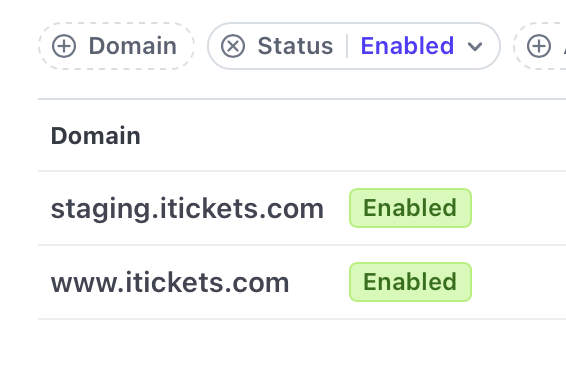Click the plus icon in Domain filter
The image size is (566, 366).
[x=64, y=46]
